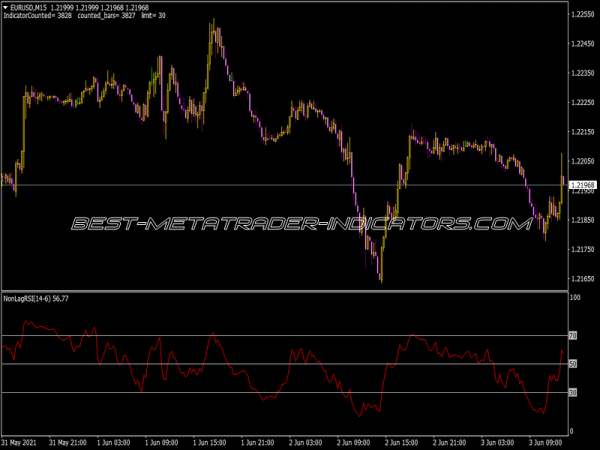Click the 3 Jun 09:00 time label
This screenshot has height=450, width=600.
[545, 443]
